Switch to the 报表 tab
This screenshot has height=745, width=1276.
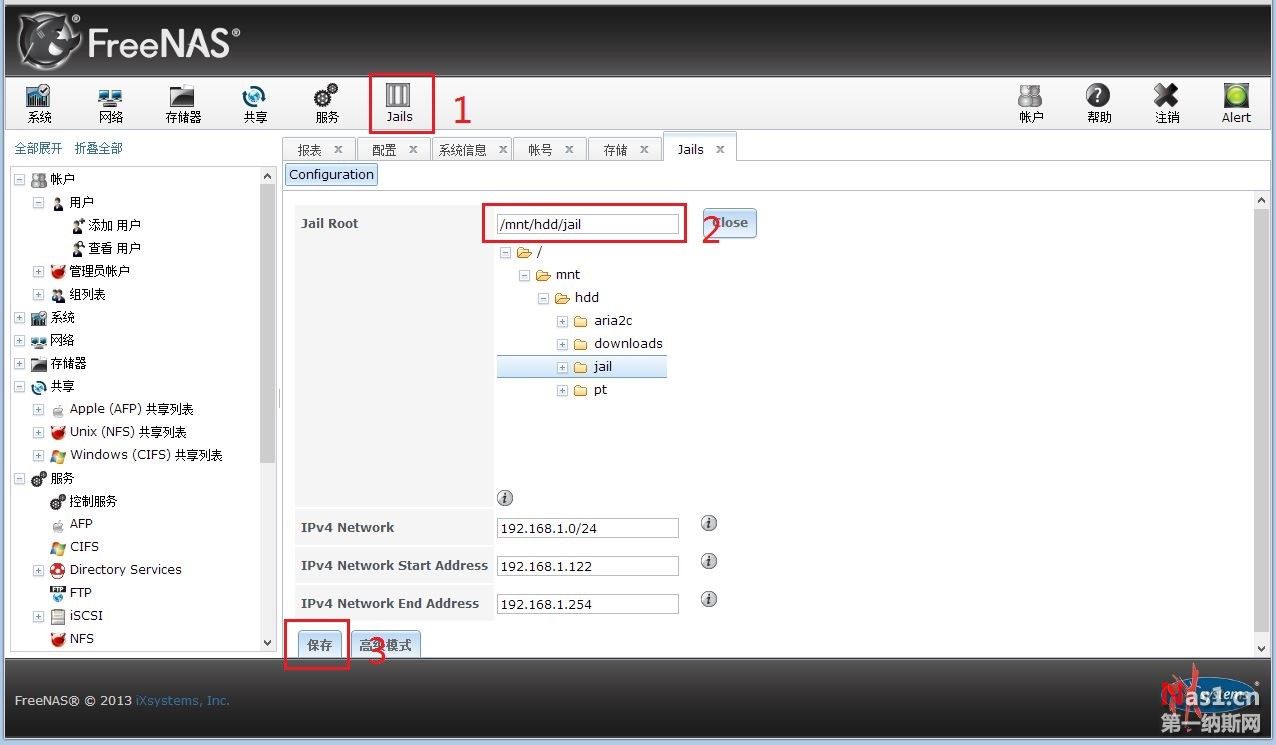coord(310,150)
